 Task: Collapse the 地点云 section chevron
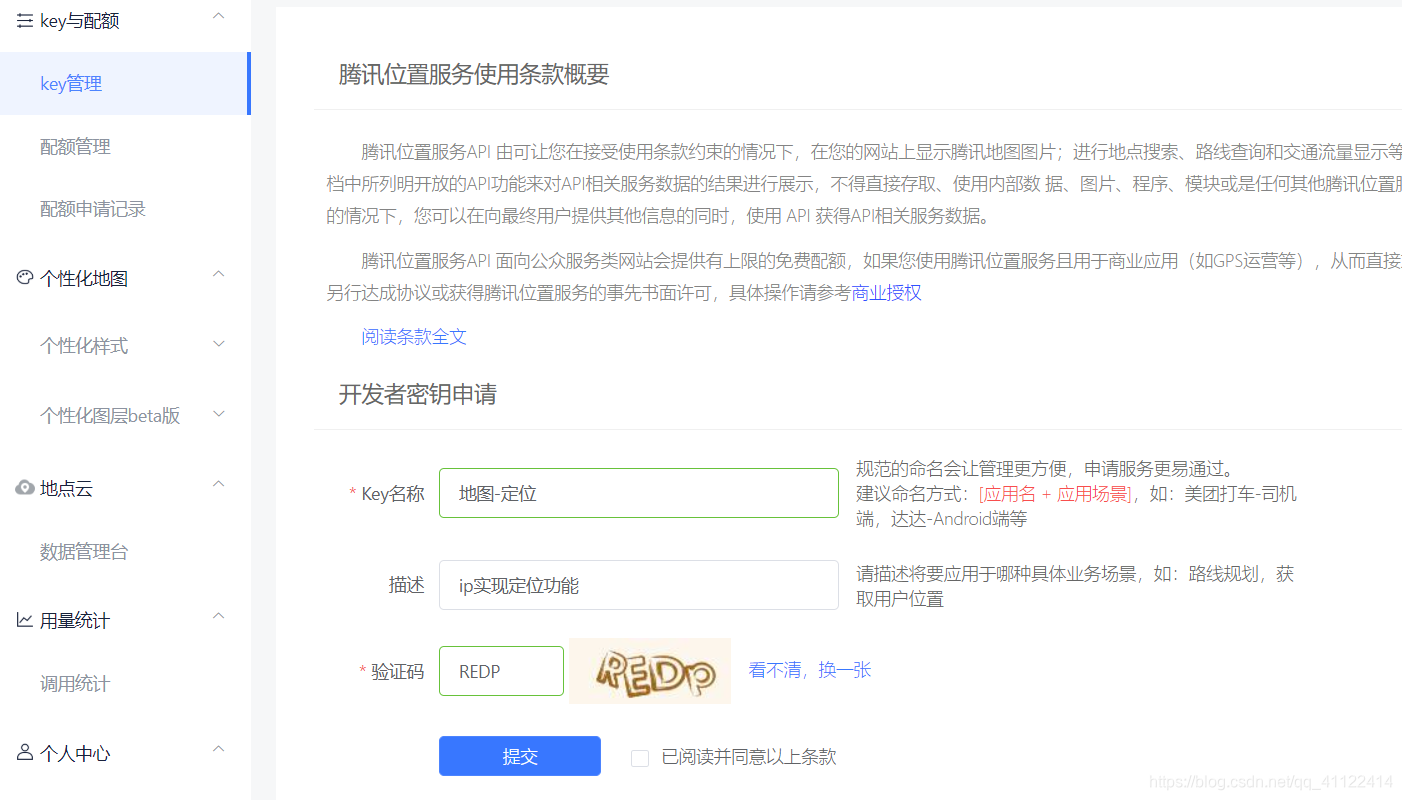pyautogui.click(x=219, y=484)
